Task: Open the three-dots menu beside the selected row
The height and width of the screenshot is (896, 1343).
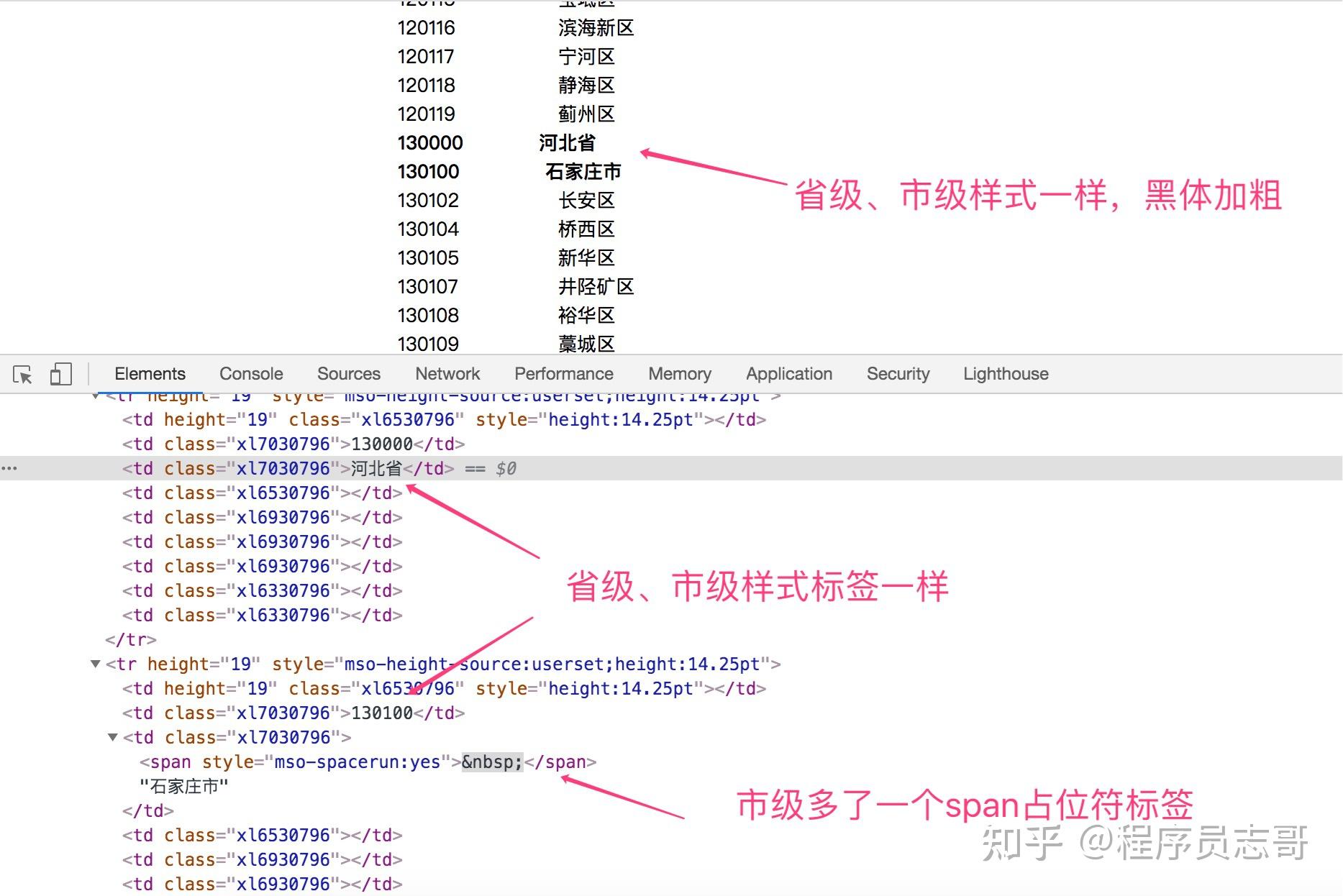Action: click(x=9, y=468)
